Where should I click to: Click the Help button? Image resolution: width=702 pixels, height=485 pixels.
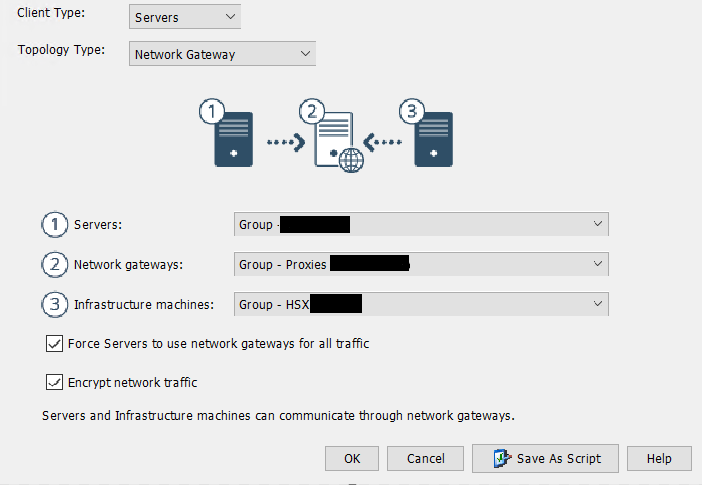tap(659, 459)
